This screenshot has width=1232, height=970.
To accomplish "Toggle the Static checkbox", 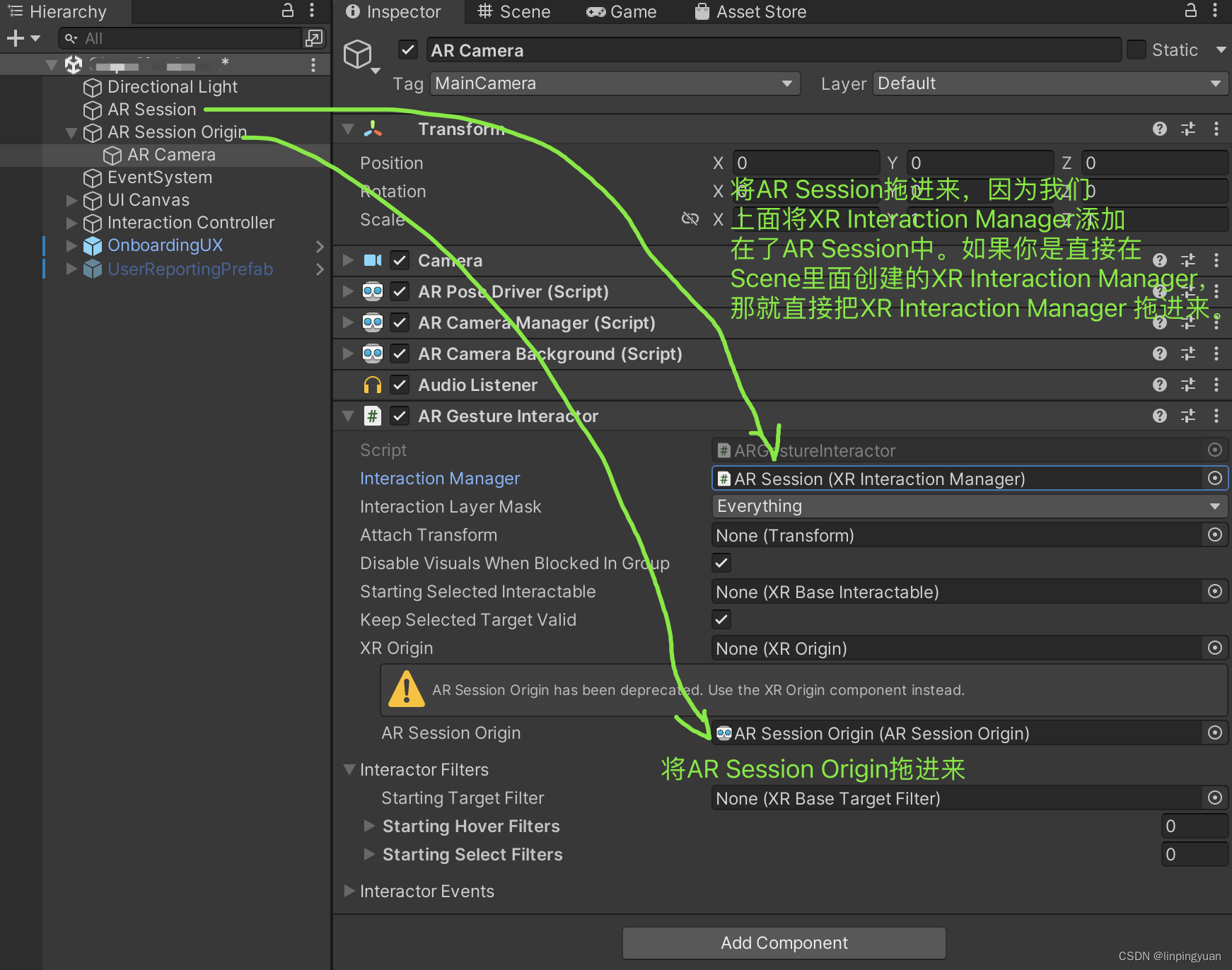I will 1137,49.
